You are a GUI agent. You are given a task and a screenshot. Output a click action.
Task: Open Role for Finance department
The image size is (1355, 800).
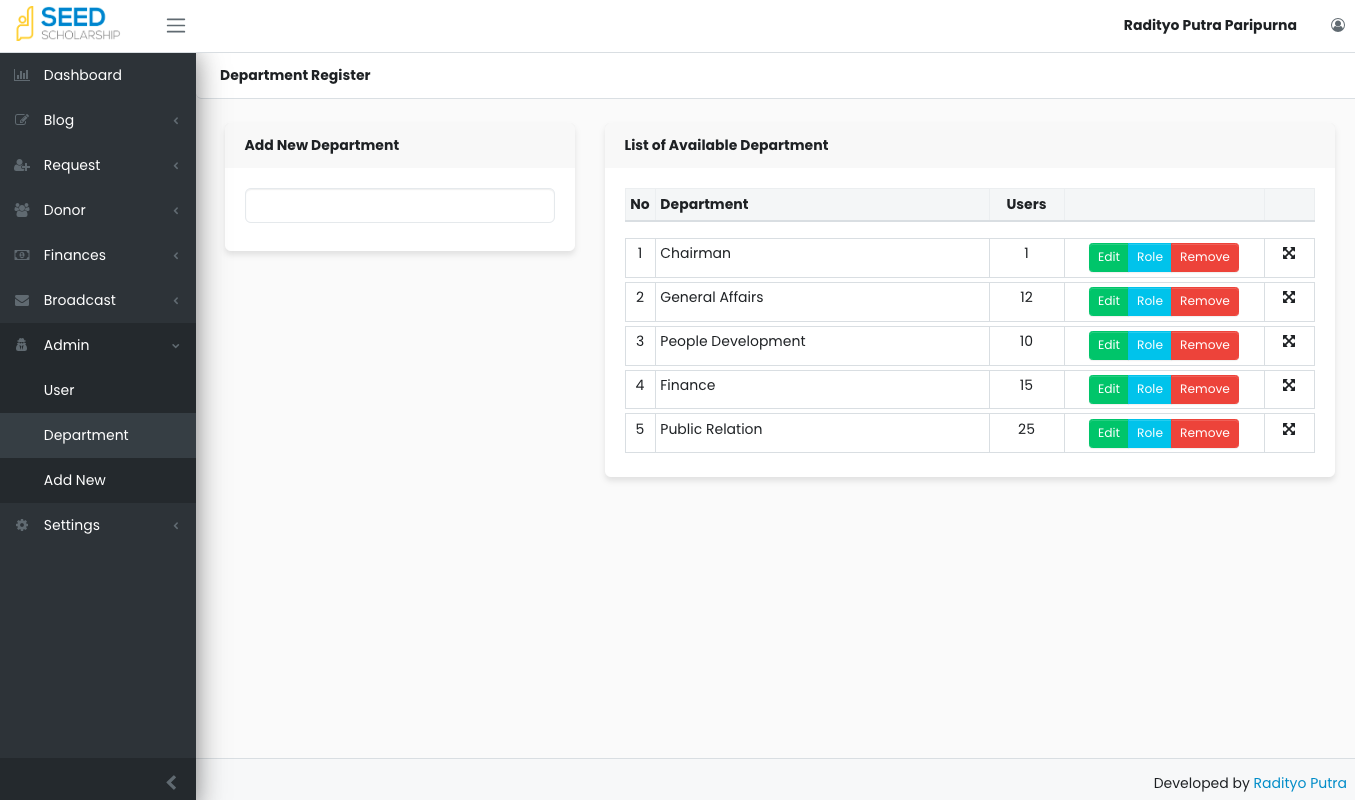click(1149, 389)
